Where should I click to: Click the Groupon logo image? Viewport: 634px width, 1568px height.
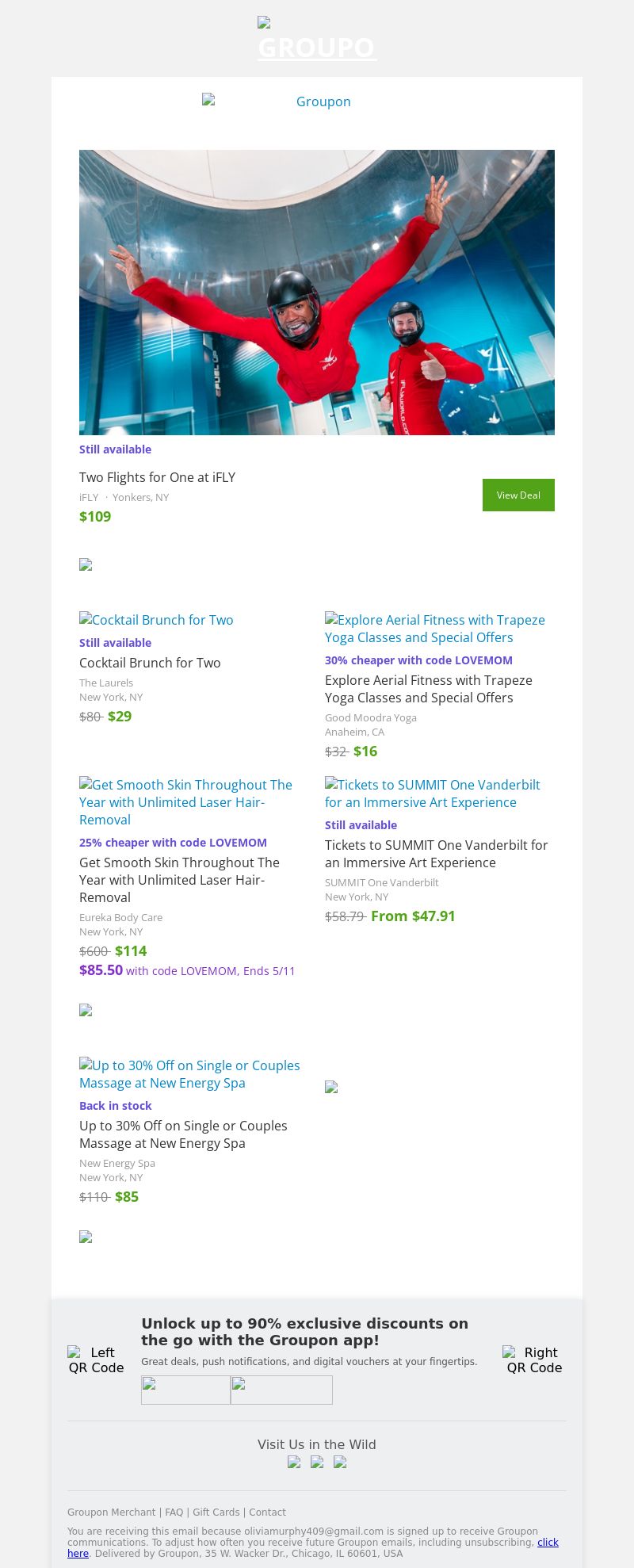316,101
